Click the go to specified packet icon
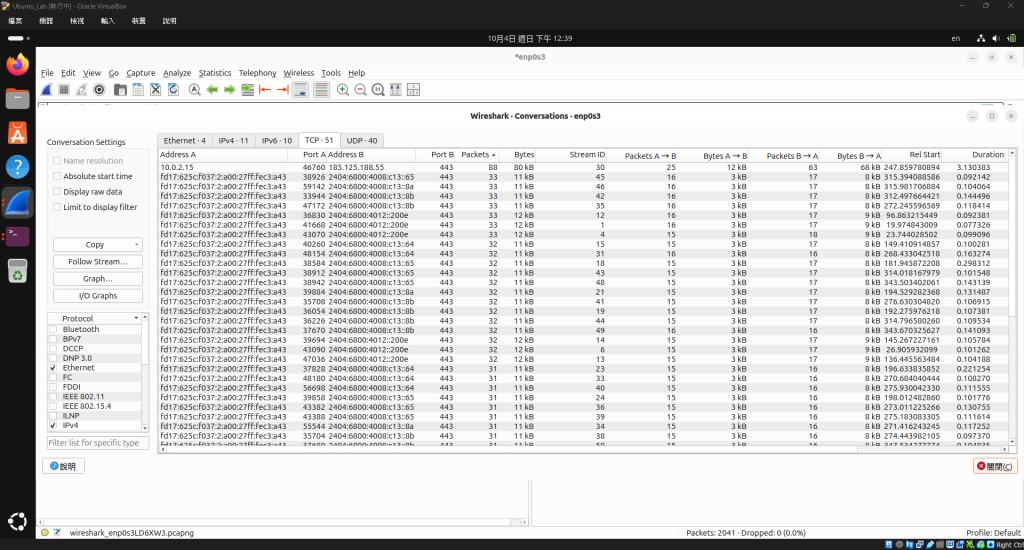1024x550 pixels. pyautogui.click(x=248, y=89)
